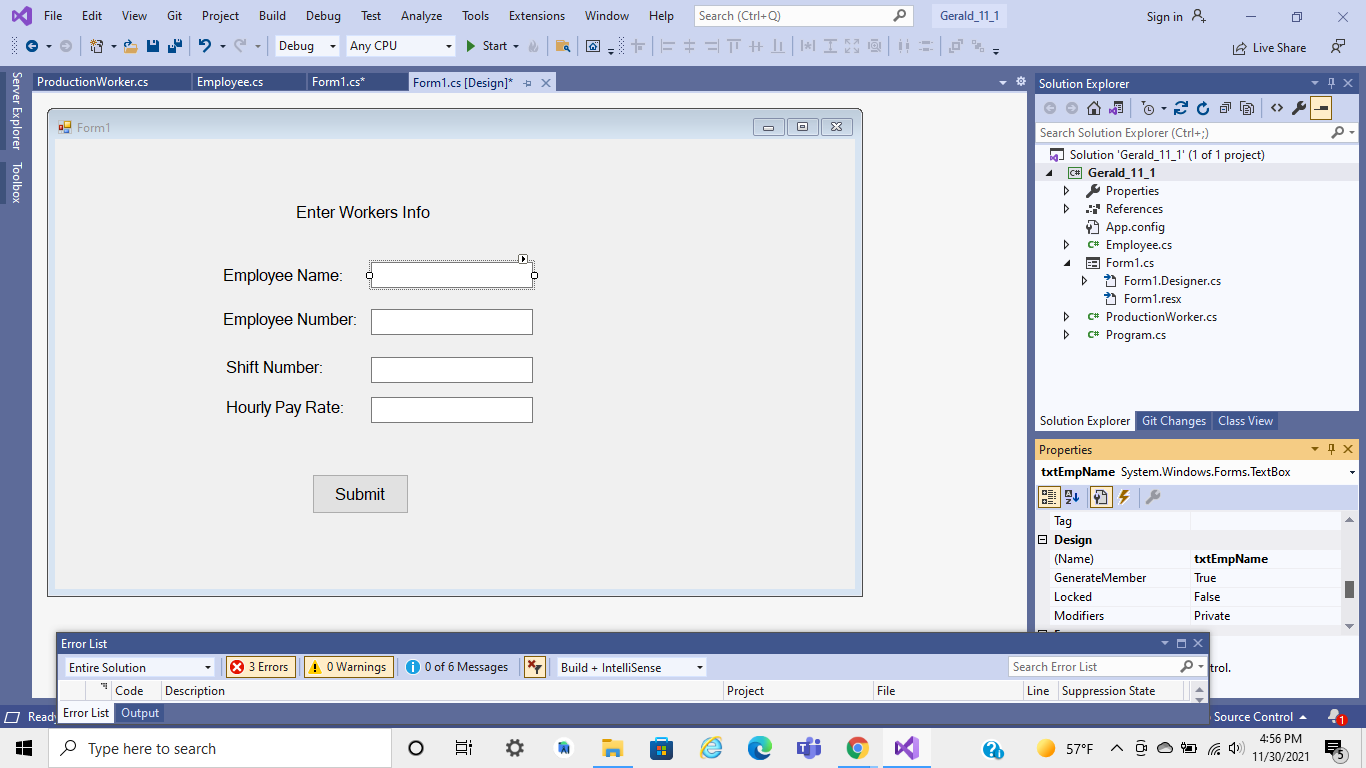Open Google Chrome from the taskbar

857,748
